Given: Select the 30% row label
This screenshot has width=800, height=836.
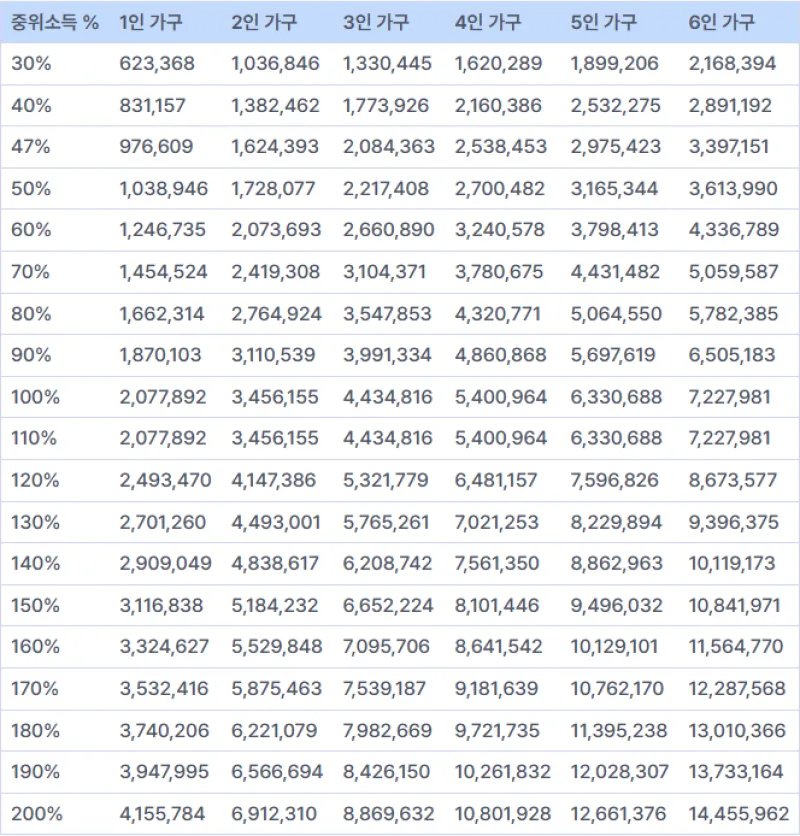Looking at the screenshot, I should coord(31,64).
